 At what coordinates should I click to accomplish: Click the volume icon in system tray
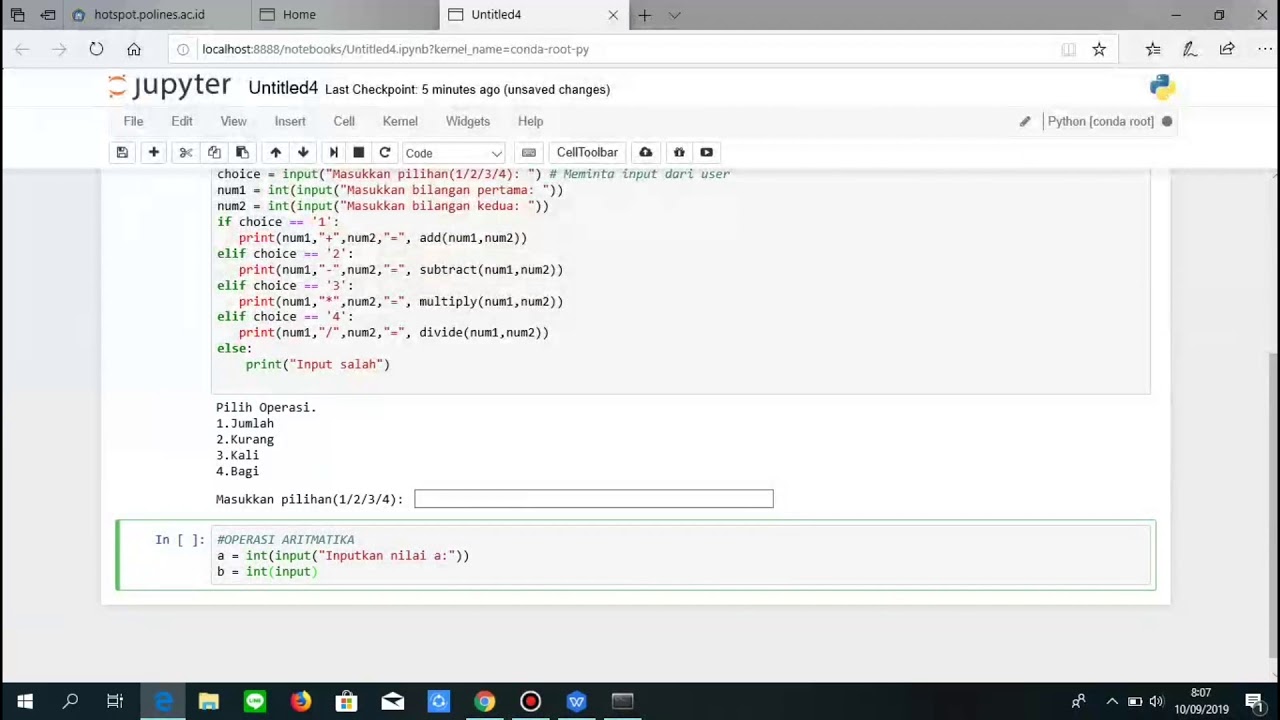pos(1157,701)
